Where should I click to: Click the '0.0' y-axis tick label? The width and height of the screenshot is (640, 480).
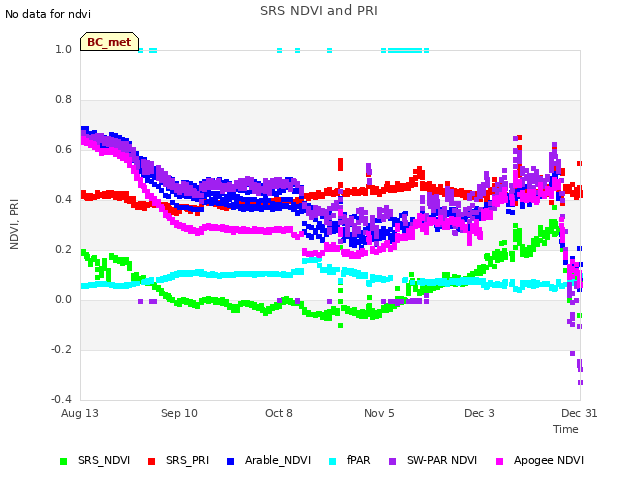[64, 300]
